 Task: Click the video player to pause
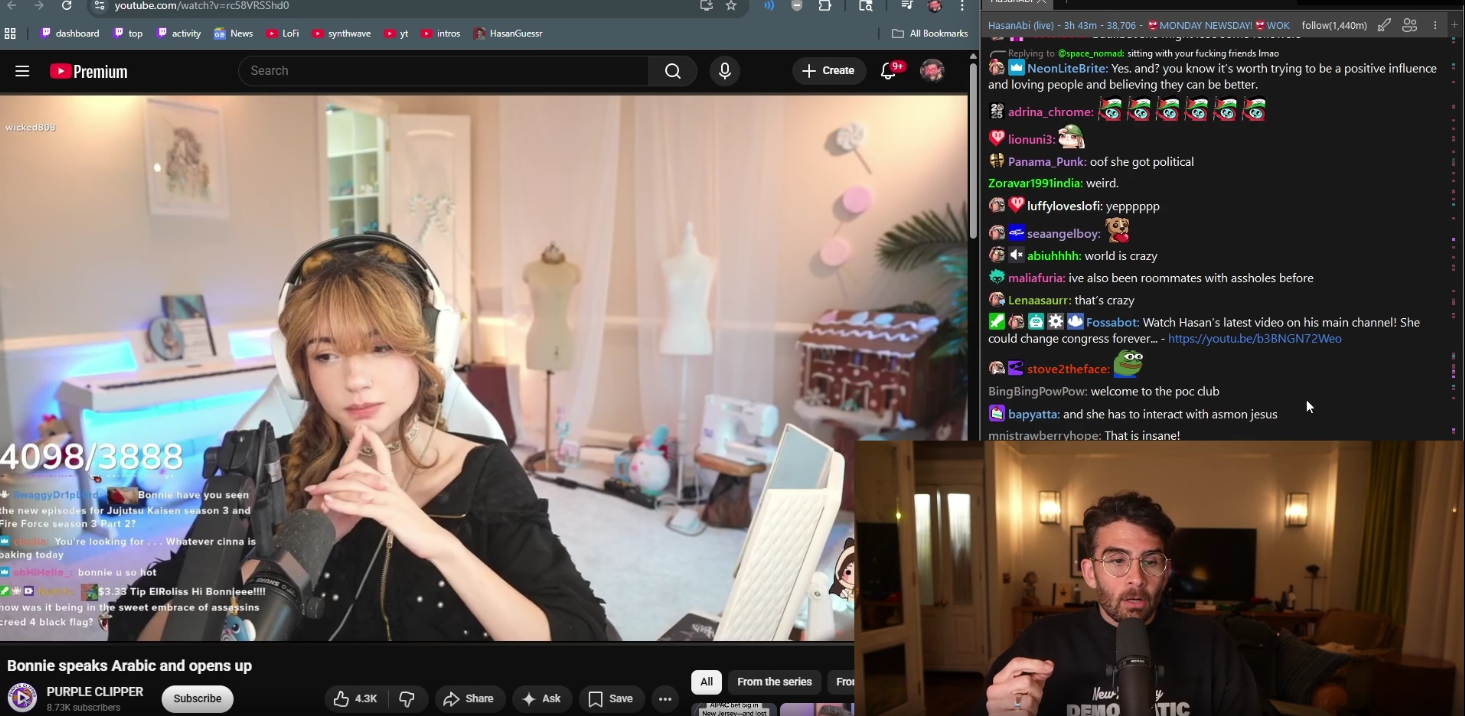coord(484,368)
